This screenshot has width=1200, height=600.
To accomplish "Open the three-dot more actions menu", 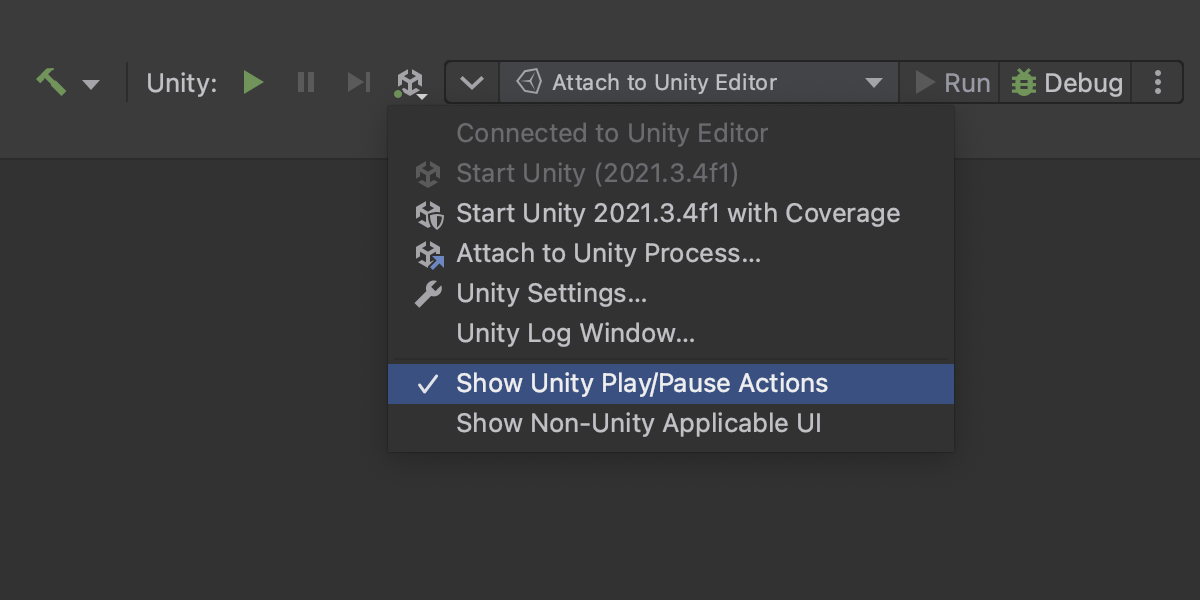I will coord(1158,83).
